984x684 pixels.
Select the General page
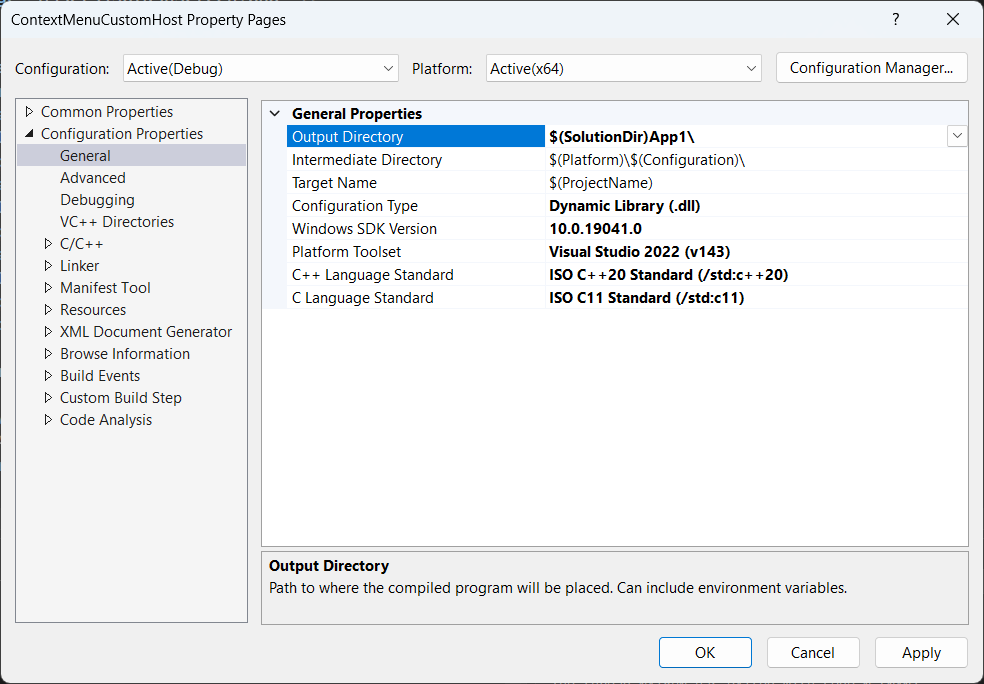point(85,156)
